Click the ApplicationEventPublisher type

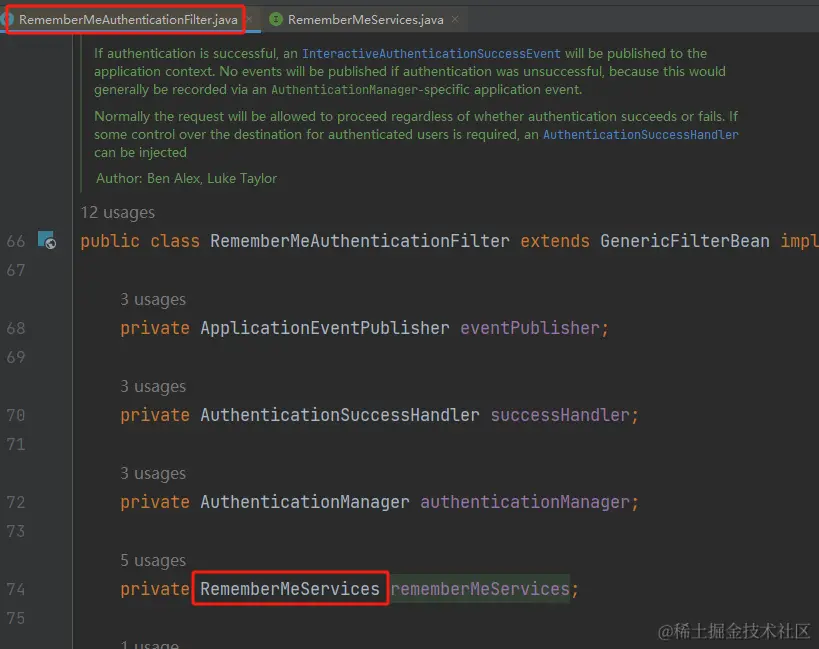(x=324, y=328)
